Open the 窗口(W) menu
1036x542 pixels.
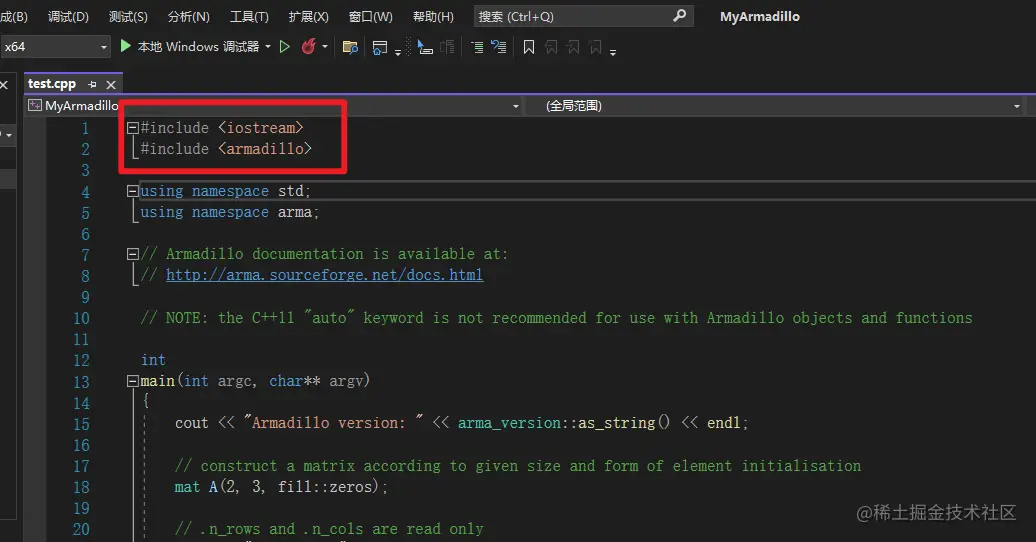coord(371,17)
